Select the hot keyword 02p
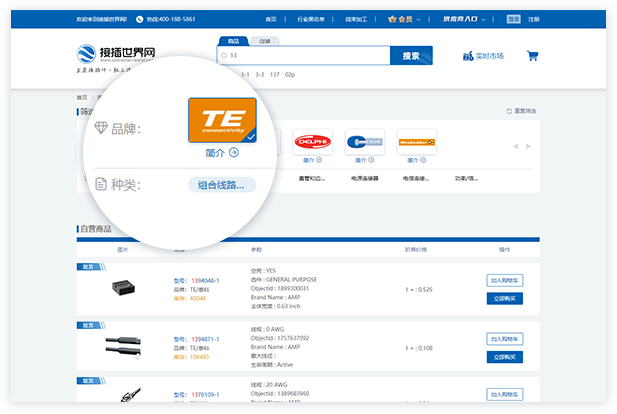The width and height of the screenshot is (617, 414). [290, 74]
